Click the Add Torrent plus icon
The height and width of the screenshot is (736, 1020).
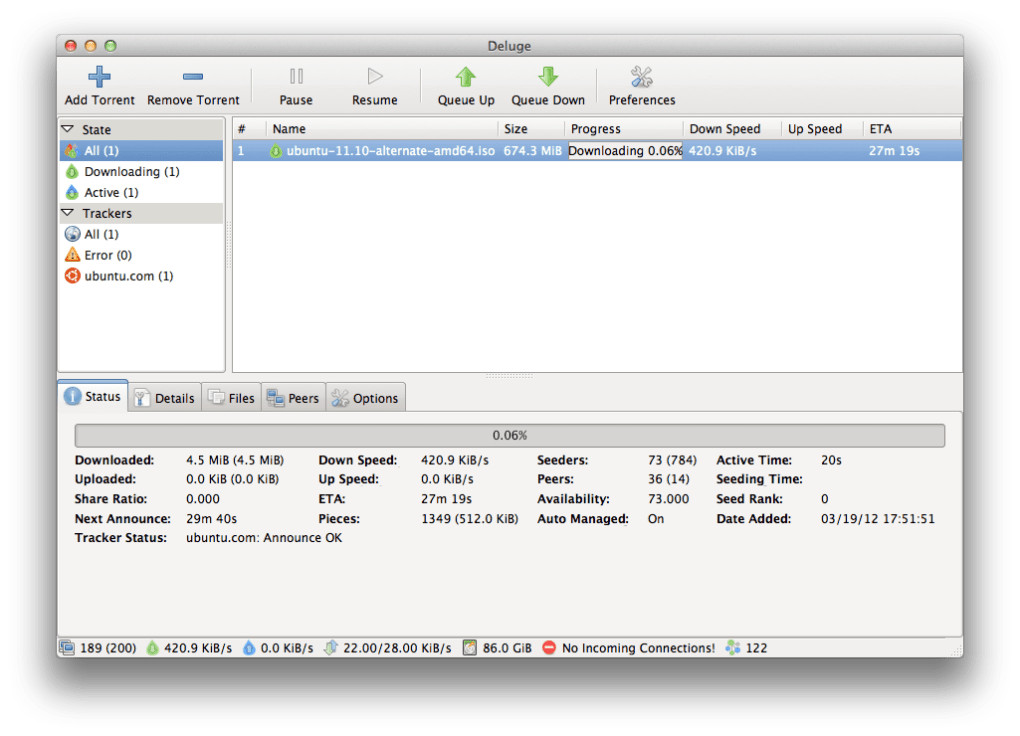[x=99, y=76]
